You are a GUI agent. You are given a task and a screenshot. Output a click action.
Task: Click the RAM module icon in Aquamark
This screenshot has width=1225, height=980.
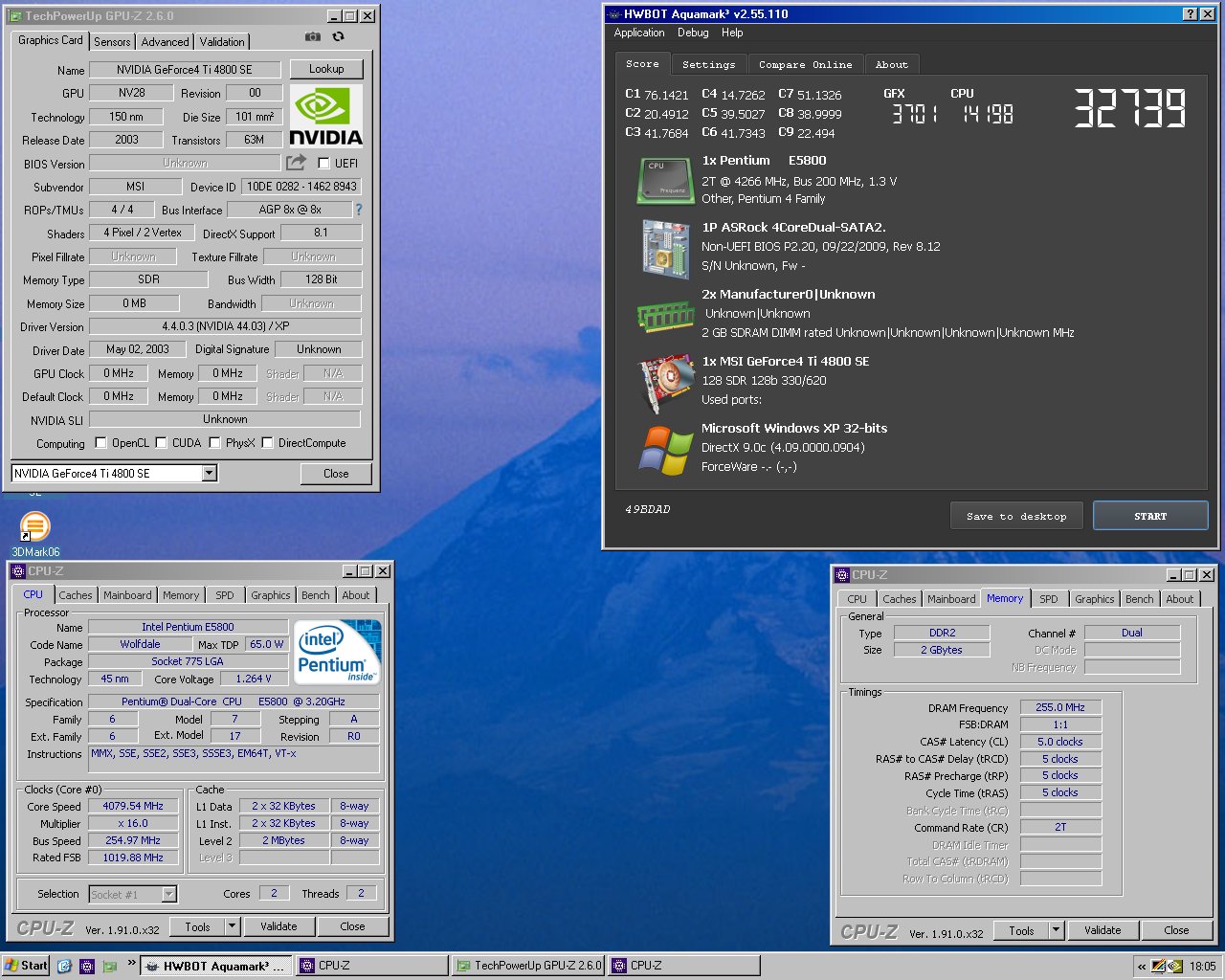tap(665, 316)
